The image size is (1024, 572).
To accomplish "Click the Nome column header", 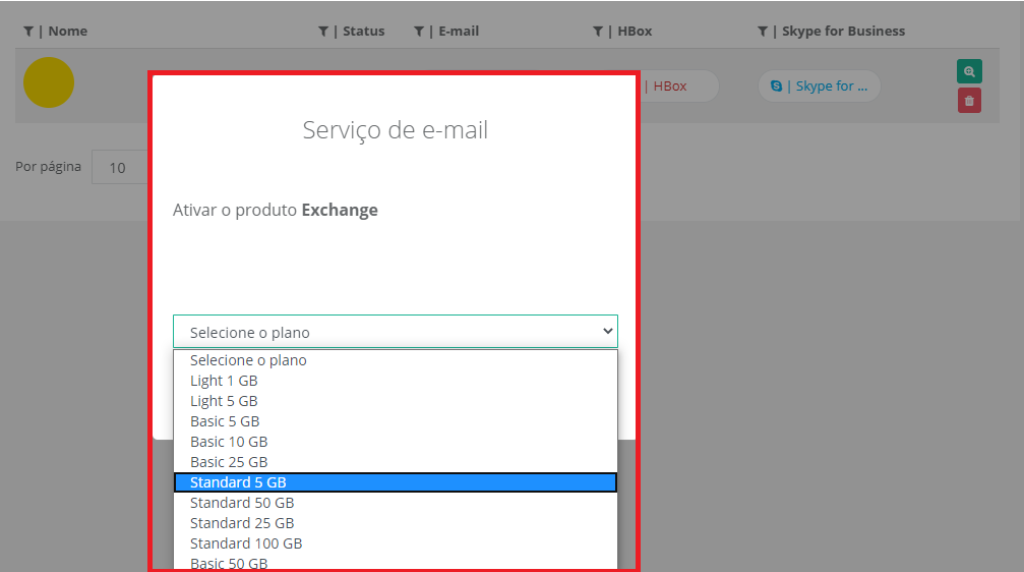I will tap(68, 31).
